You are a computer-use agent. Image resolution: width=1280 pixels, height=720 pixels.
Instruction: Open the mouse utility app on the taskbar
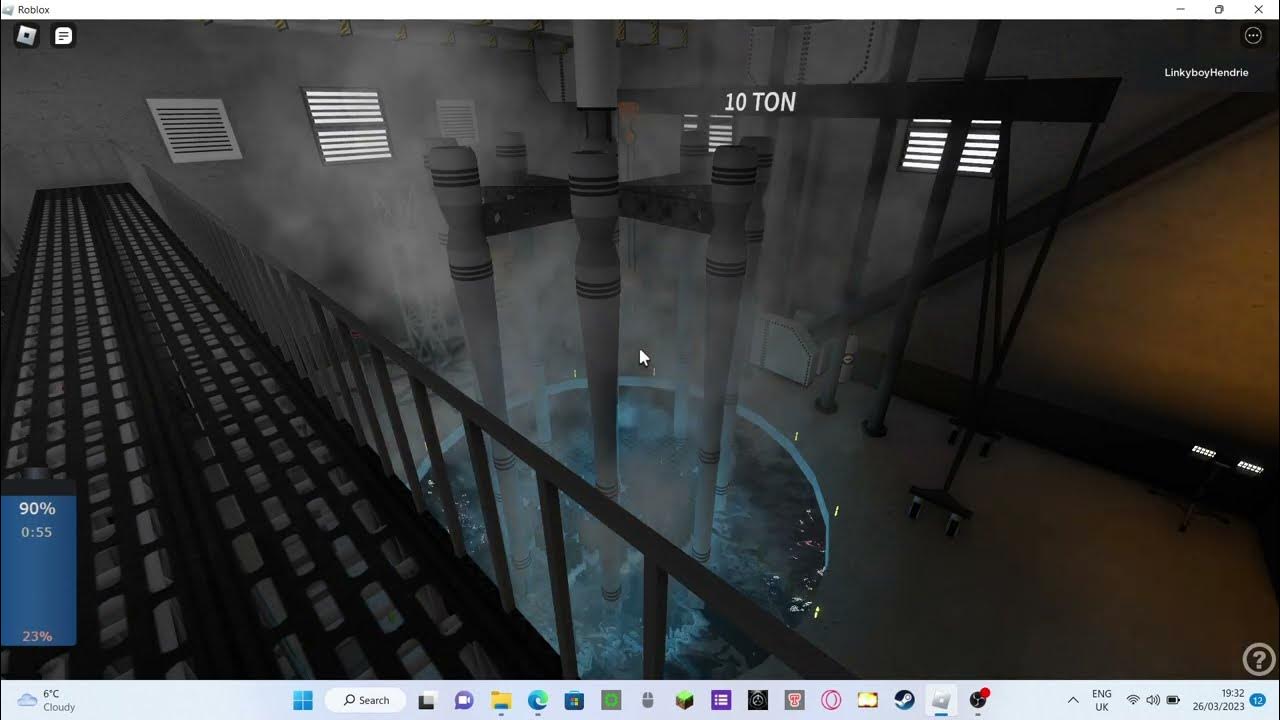click(648, 700)
